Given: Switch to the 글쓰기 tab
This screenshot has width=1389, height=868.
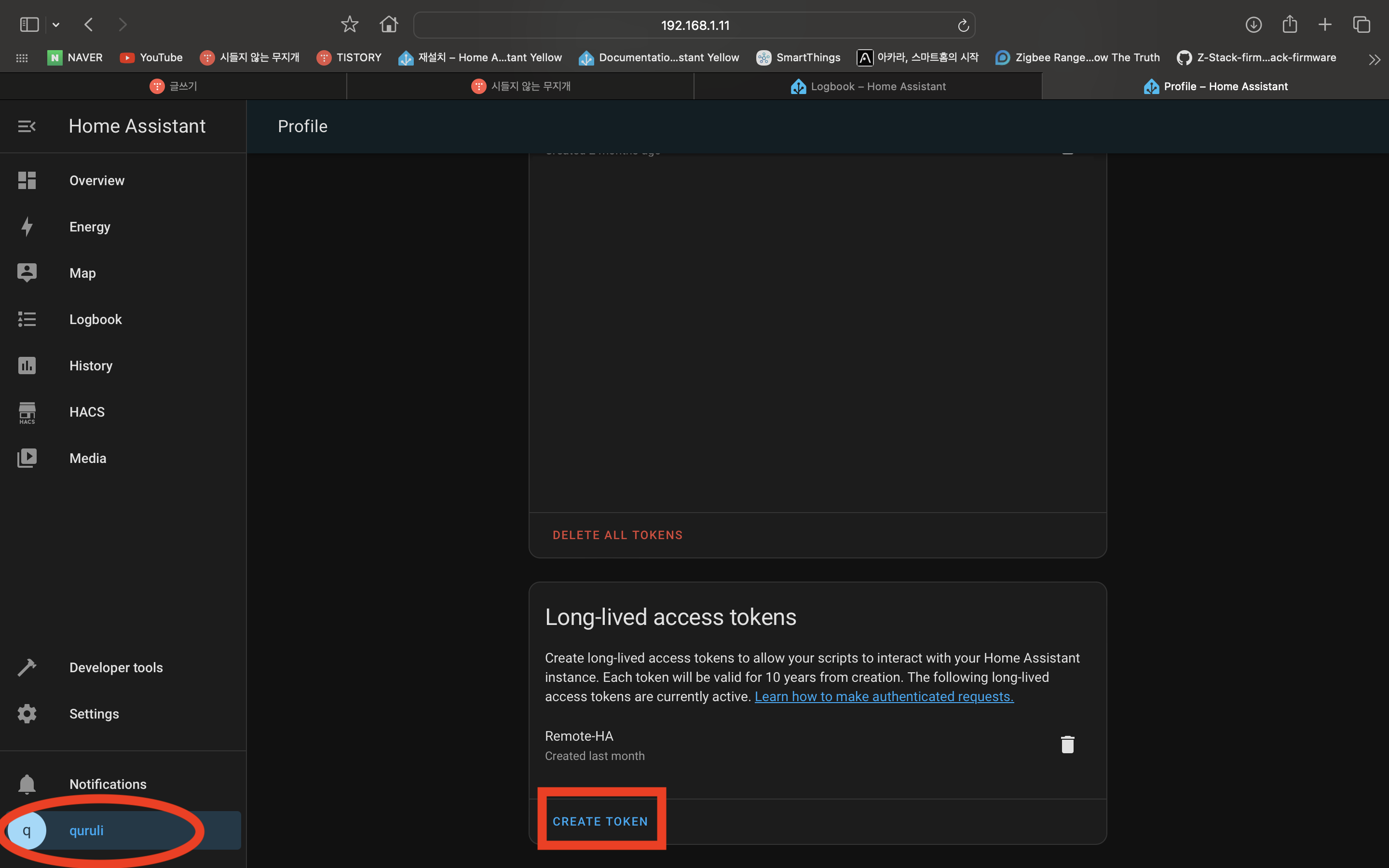Looking at the screenshot, I should click(173, 86).
